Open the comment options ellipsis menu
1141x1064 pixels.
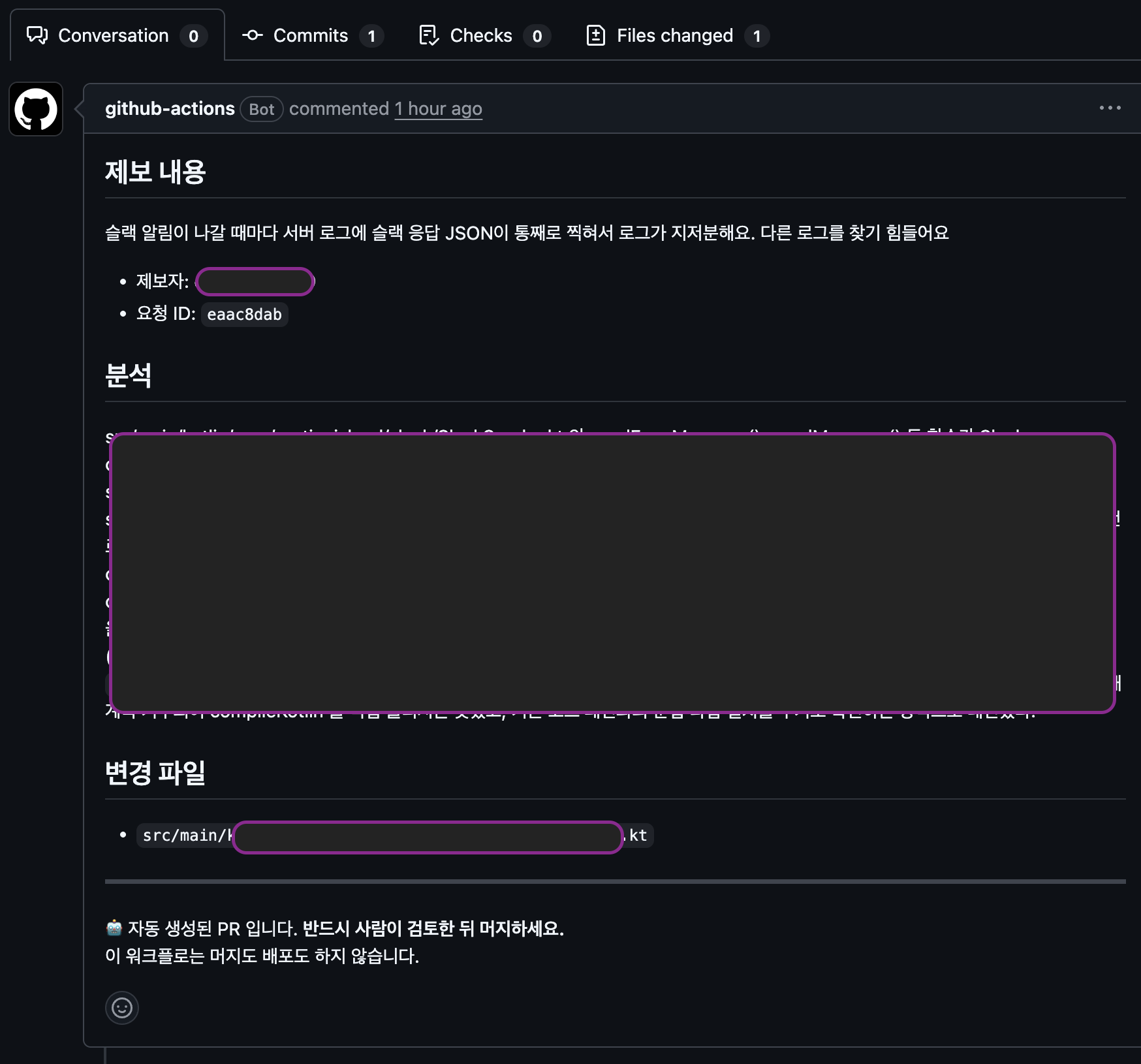click(1110, 108)
